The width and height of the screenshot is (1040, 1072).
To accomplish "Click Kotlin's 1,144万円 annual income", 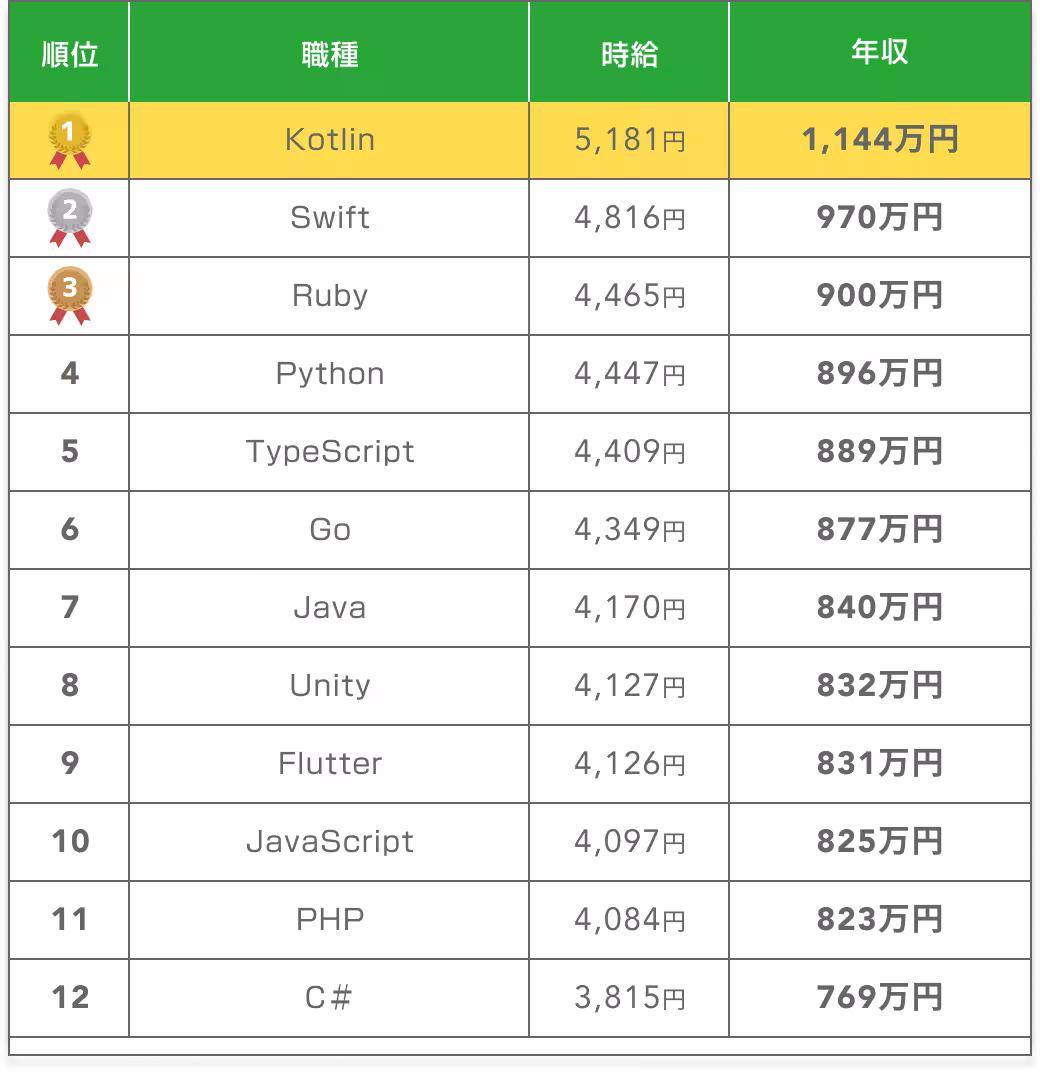I will pyautogui.click(x=879, y=140).
